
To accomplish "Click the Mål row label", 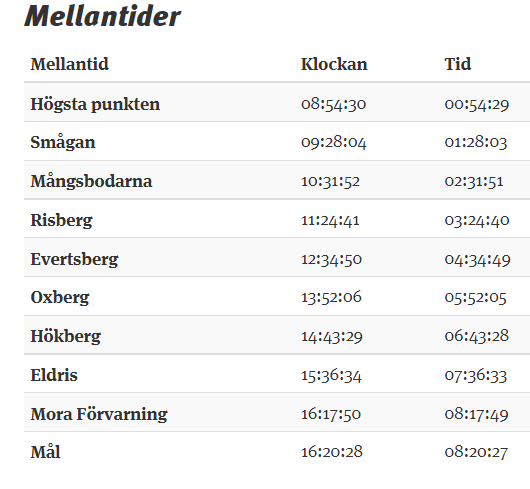I will [x=45, y=452].
